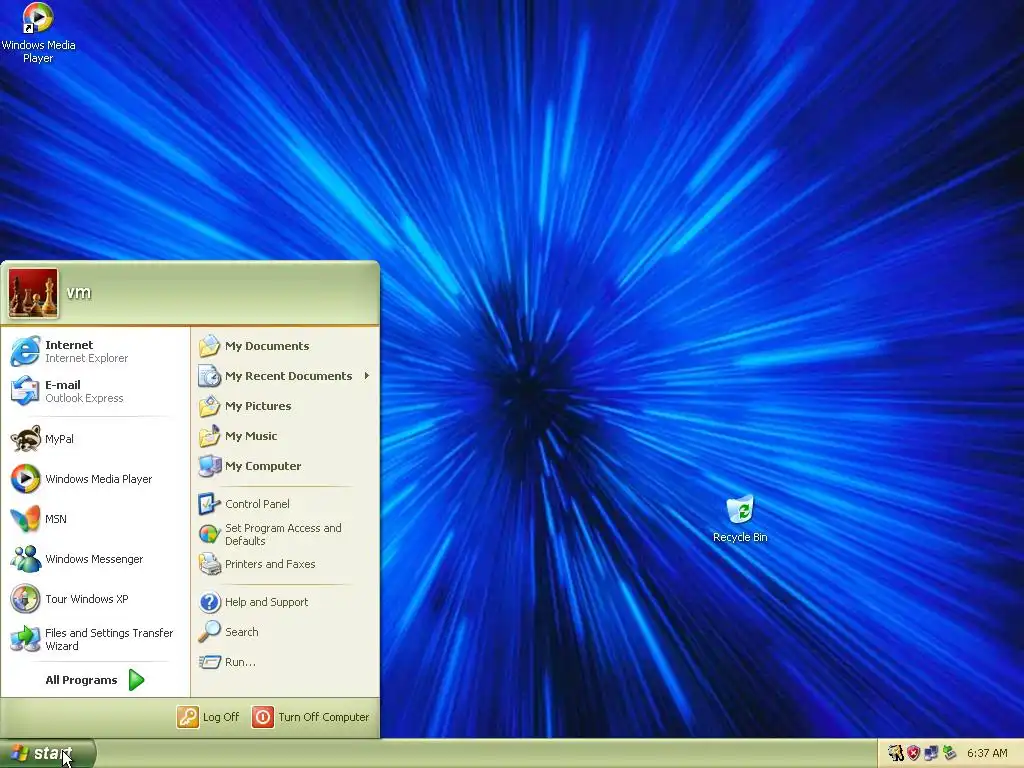Select the My Documents label
Viewport: 1024px width, 768px height.
pos(267,346)
